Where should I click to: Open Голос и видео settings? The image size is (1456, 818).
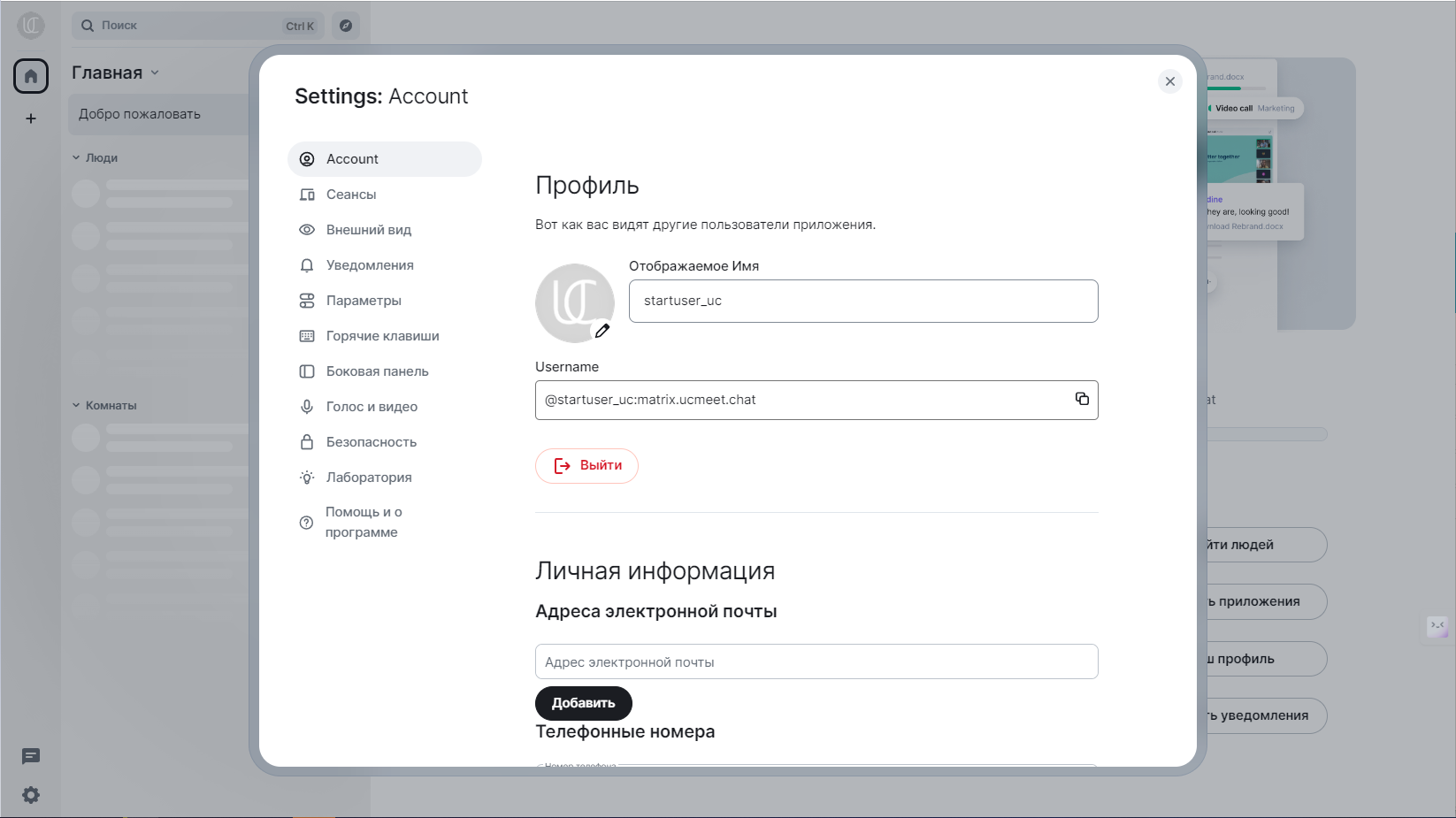[x=372, y=407]
